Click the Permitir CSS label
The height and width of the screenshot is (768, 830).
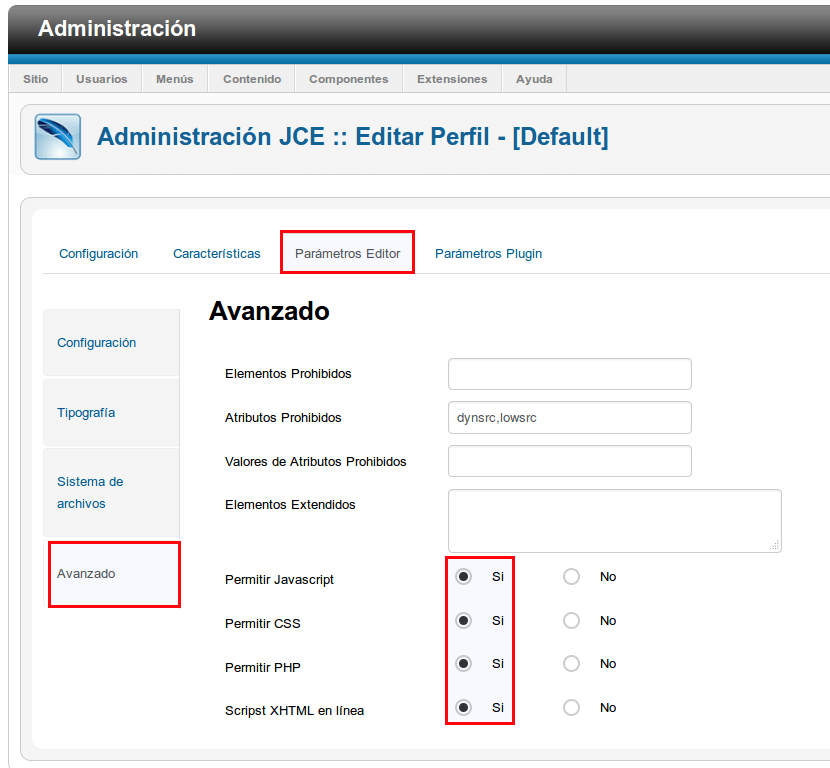263,624
